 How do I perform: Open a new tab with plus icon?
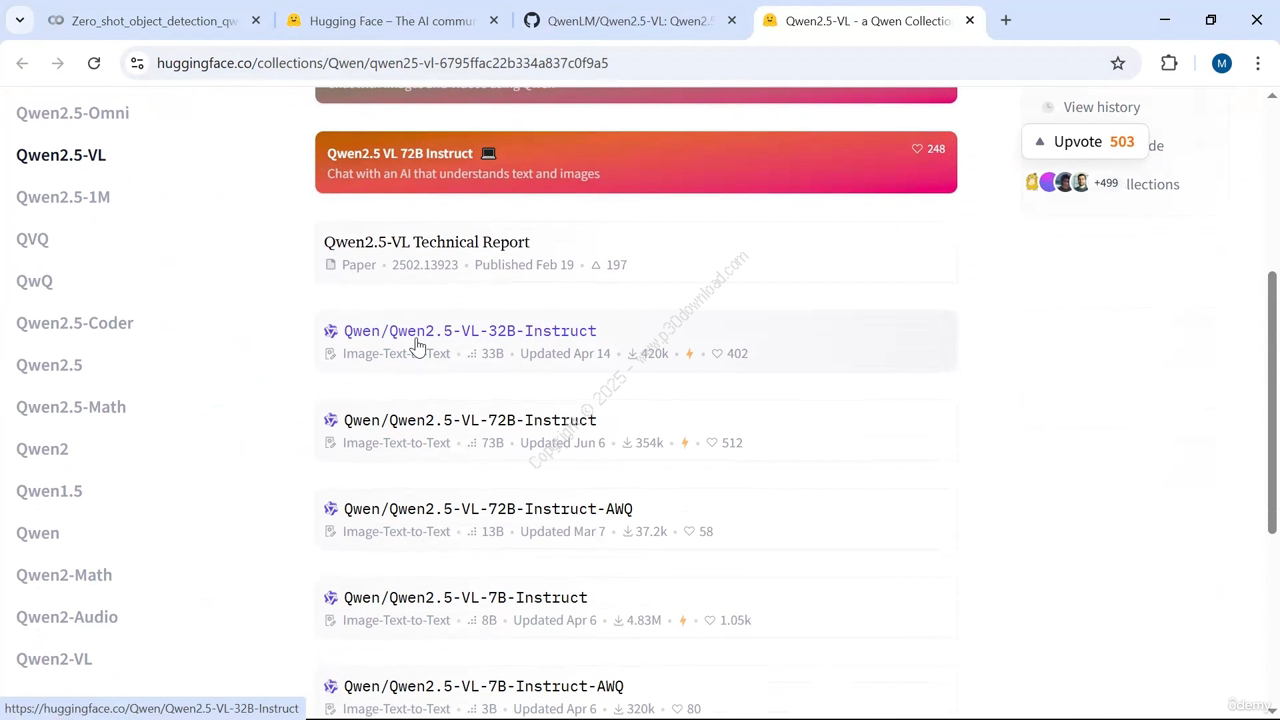pyautogui.click(x=1006, y=20)
